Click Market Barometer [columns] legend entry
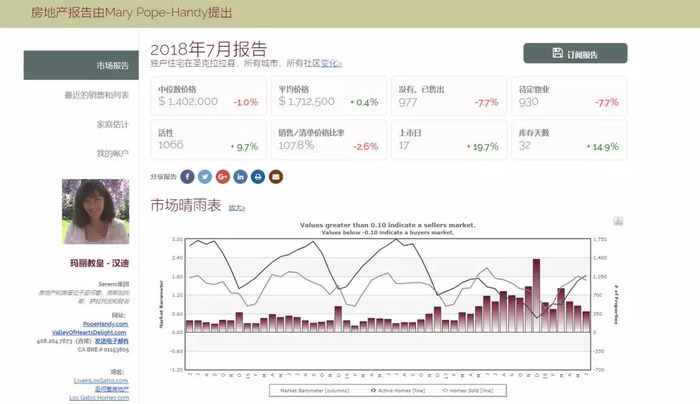This screenshot has height=404, width=700. (314, 390)
